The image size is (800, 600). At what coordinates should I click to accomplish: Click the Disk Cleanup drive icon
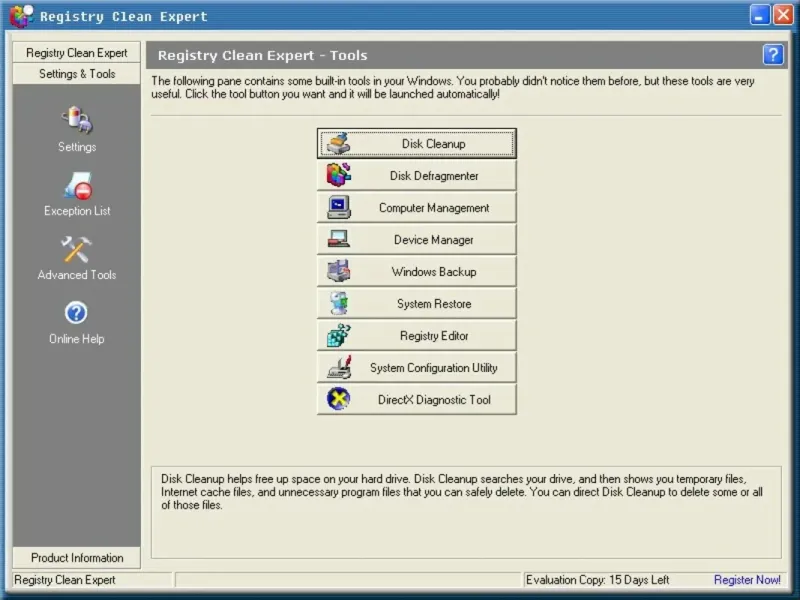coord(338,143)
